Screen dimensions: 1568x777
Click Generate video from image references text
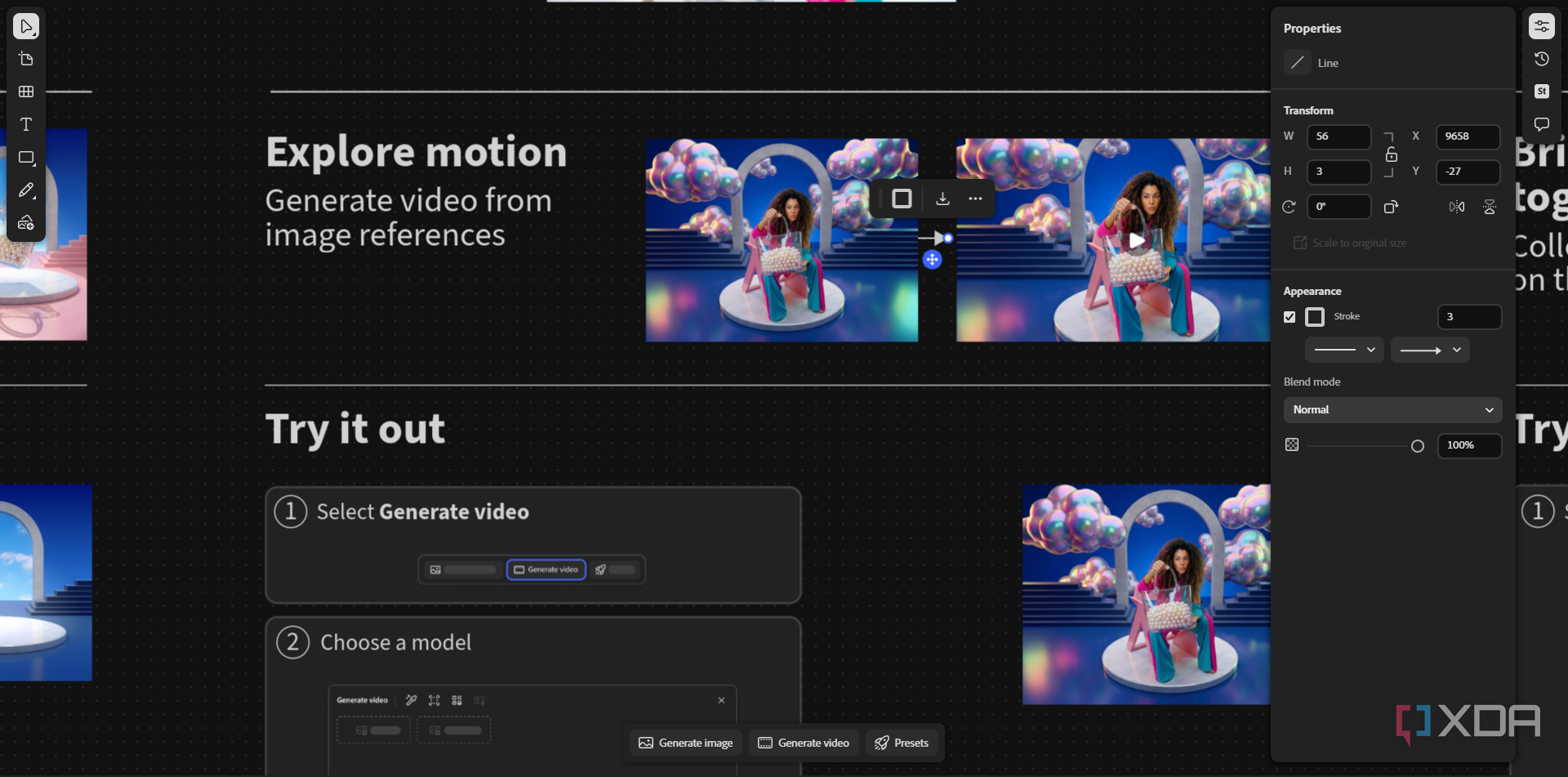[x=408, y=217]
